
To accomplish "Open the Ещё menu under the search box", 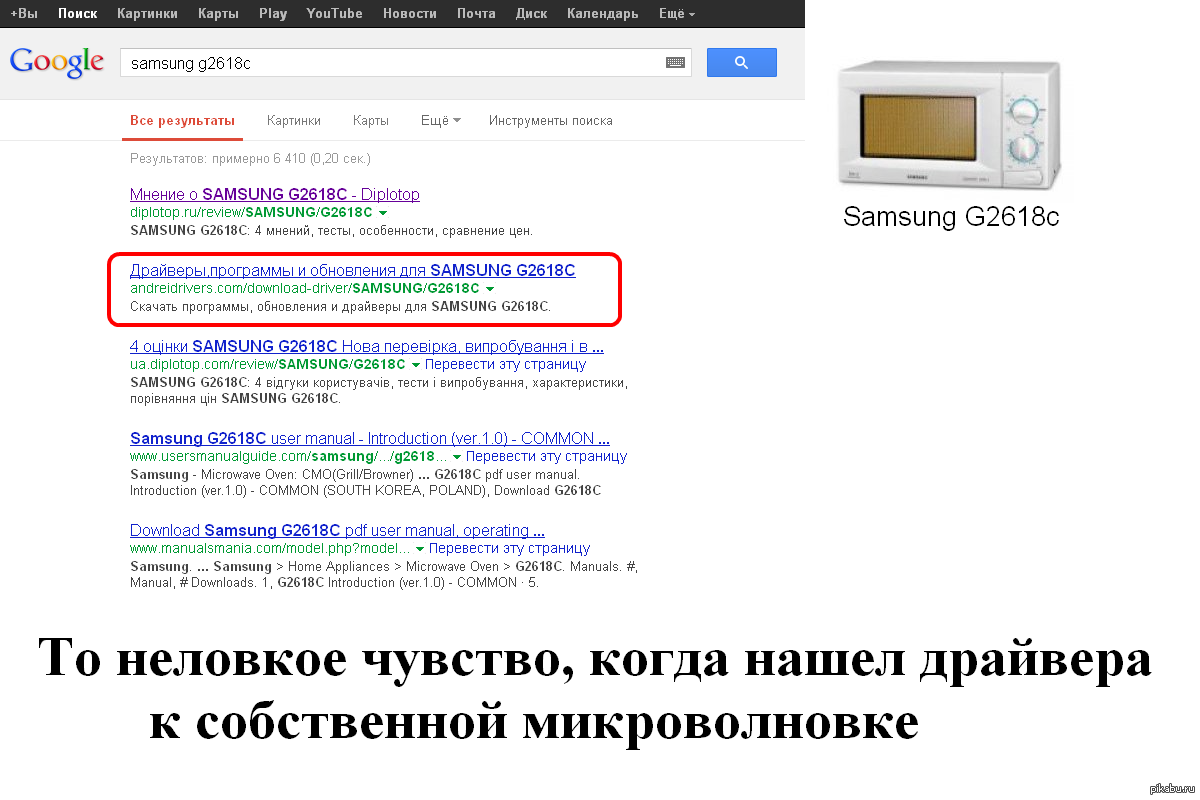I will [x=440, y=120].
